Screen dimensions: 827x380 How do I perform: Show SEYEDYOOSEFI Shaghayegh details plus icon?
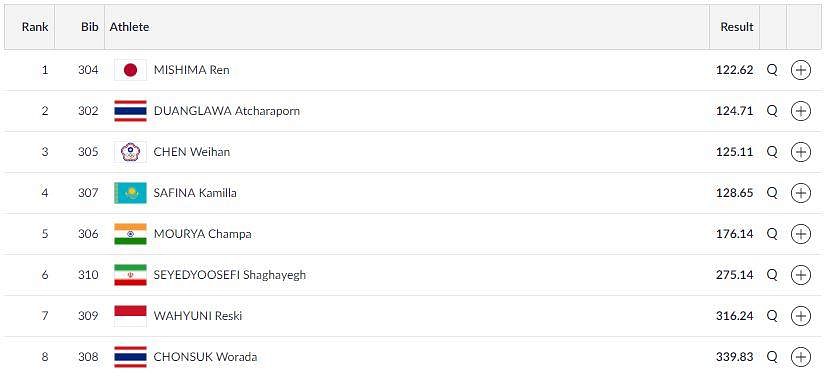801,275
